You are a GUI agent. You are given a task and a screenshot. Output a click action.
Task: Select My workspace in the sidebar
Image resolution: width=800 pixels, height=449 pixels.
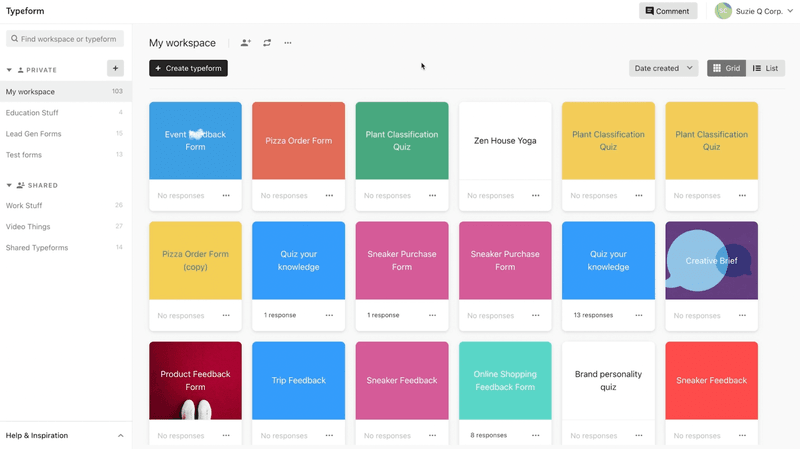(x=66, y=92)
